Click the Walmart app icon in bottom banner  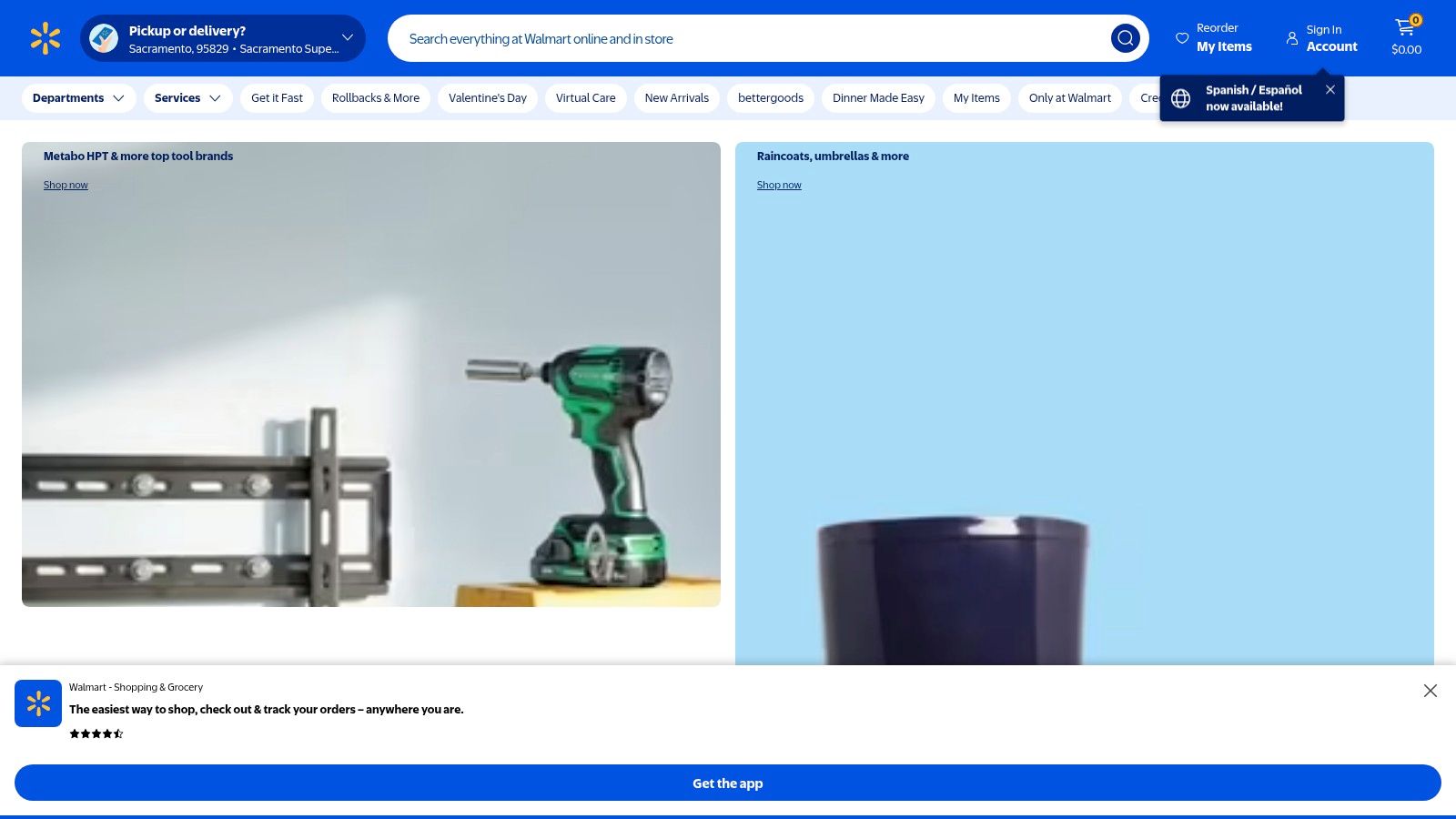click(x=38, y=703)
